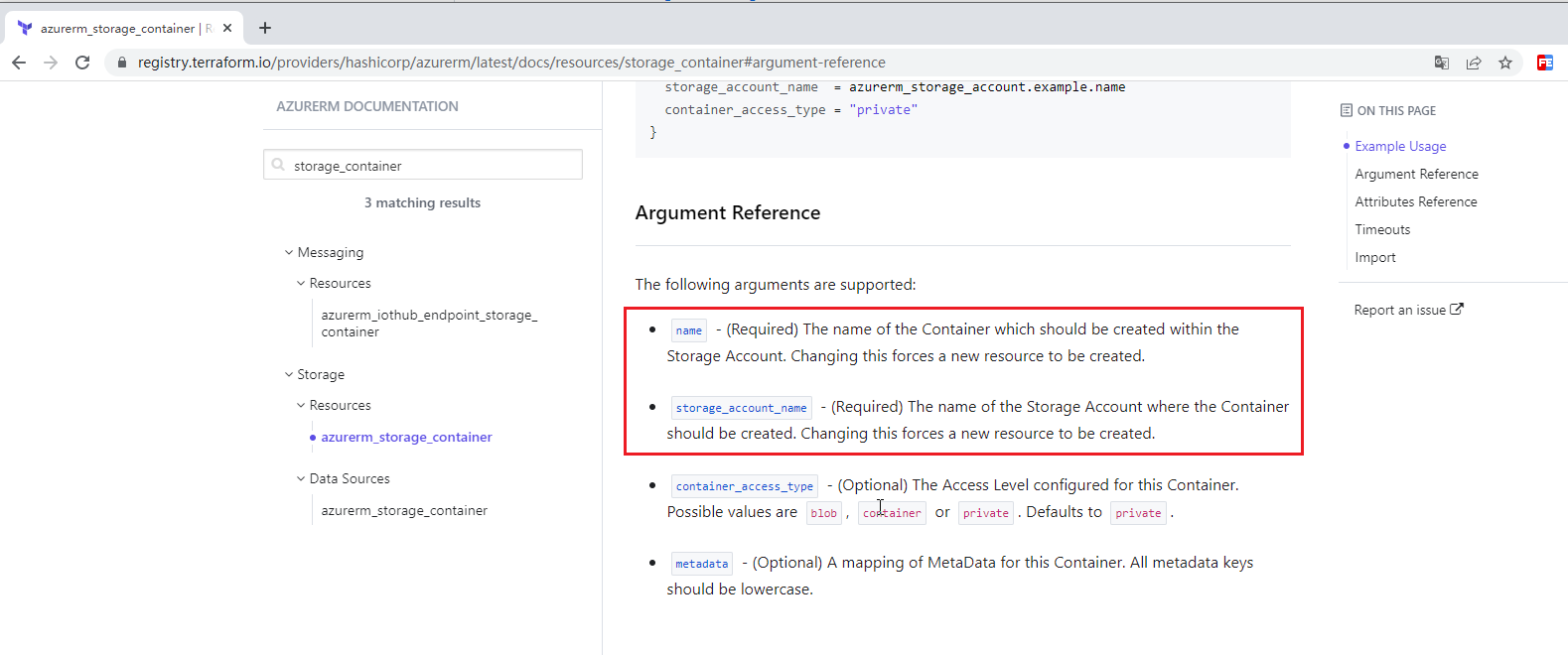Open a new browser tab

click(x=265, y=28)
